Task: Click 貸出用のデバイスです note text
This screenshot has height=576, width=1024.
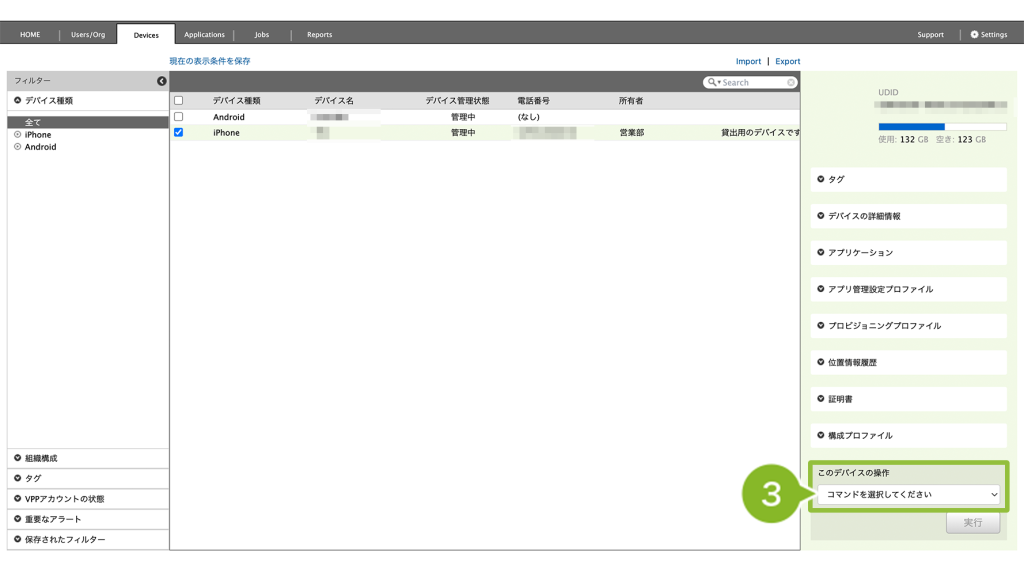Action: (760, 133)
